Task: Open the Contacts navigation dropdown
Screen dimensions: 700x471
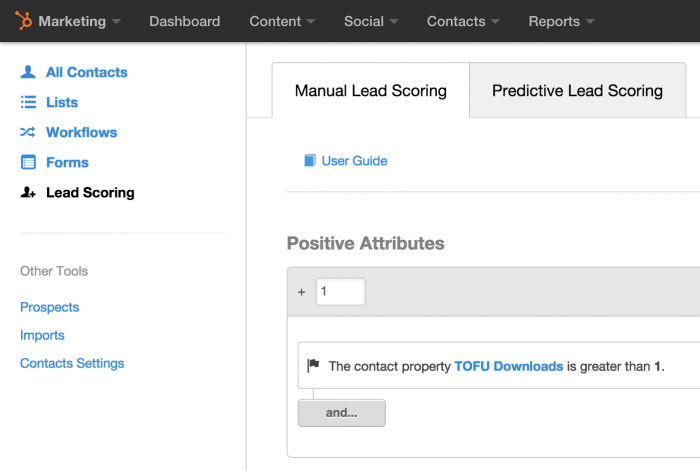Action: [x=463, y=21]
